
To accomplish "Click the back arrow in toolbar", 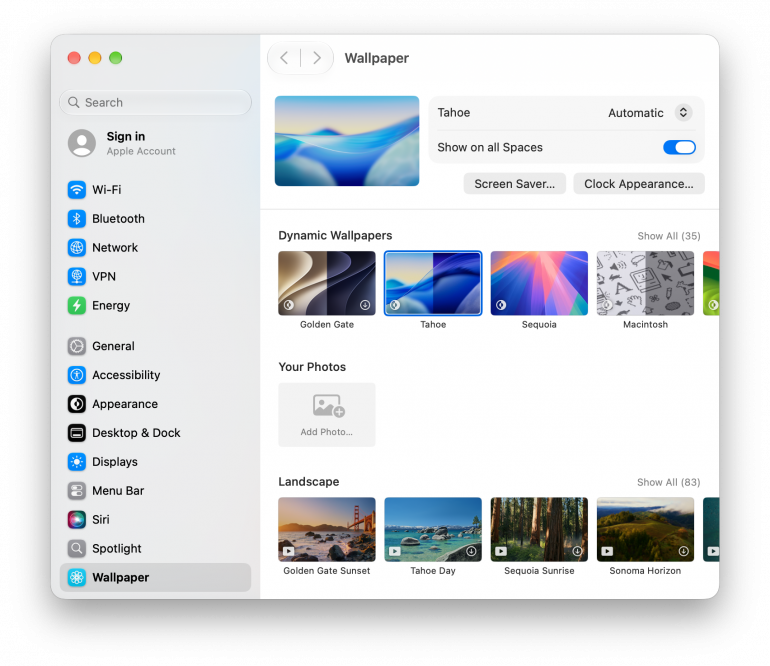I will 284,58.
